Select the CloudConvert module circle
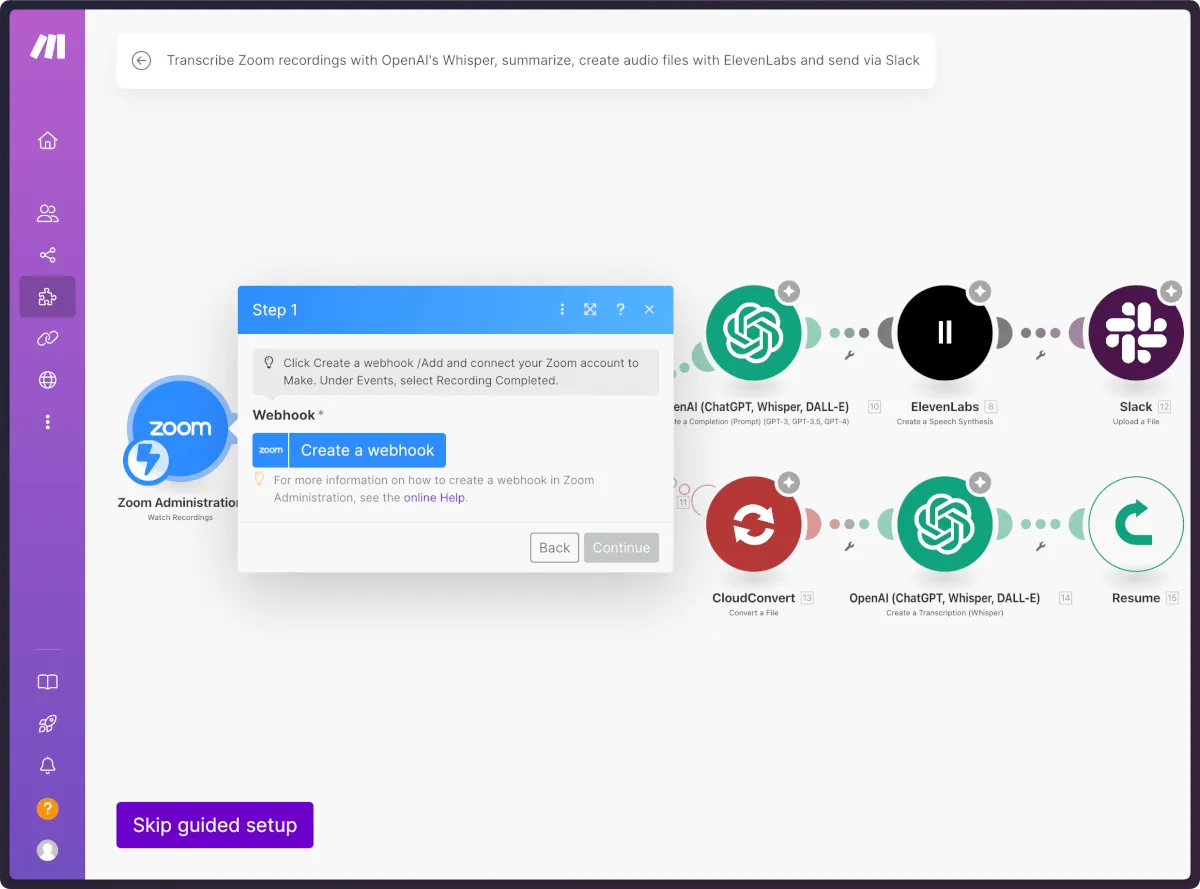1200x889 pixels. [754, 524]
